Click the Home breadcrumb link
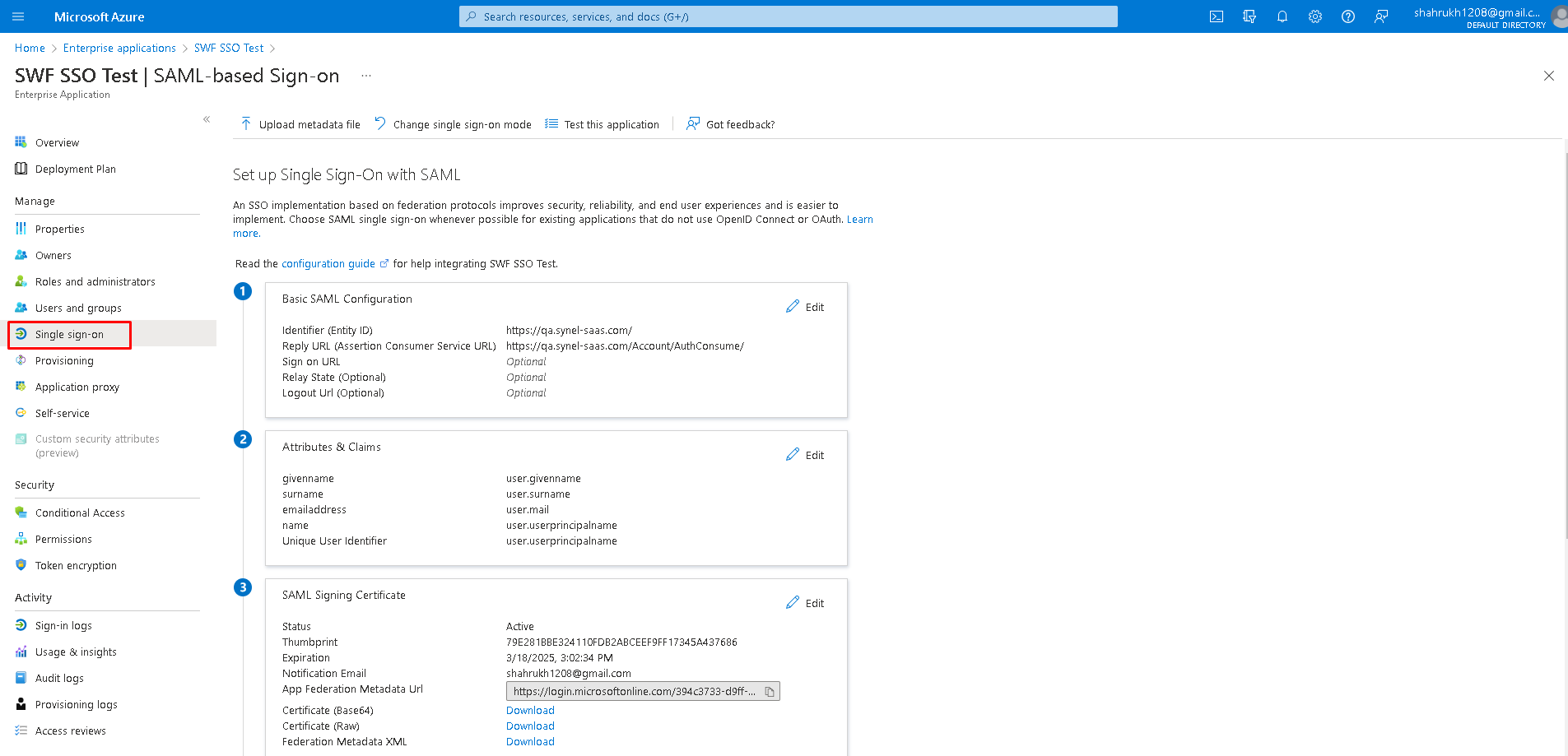 [x=30, y=48]
